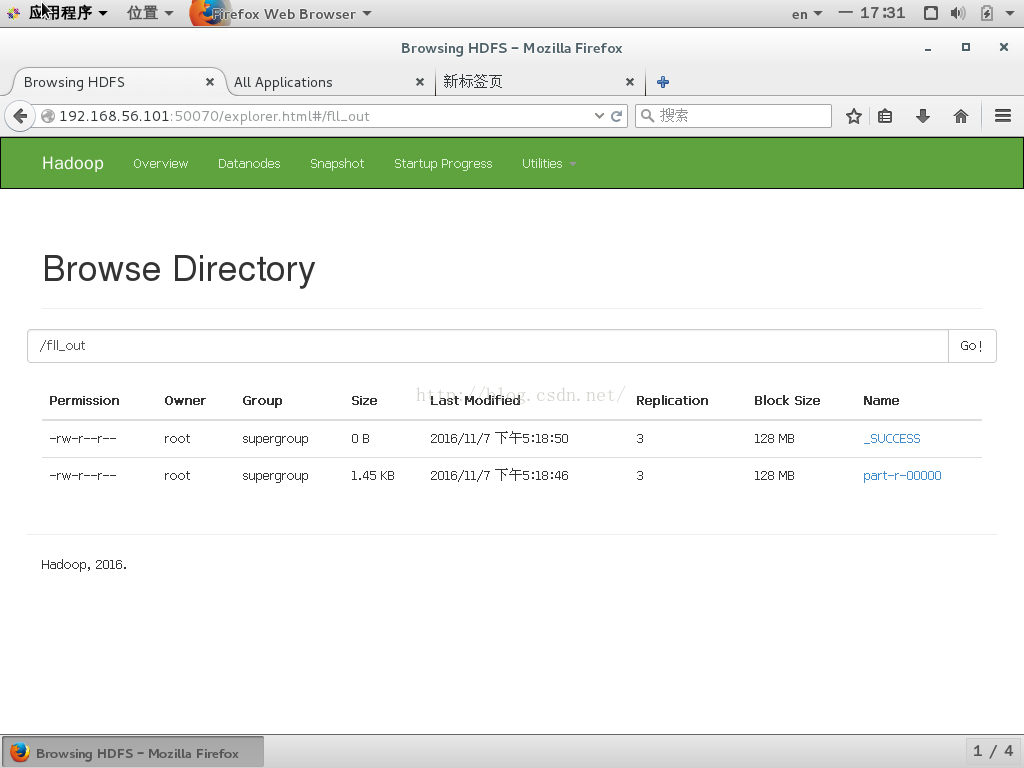Open the Datanodes page

tap(249, 164)
